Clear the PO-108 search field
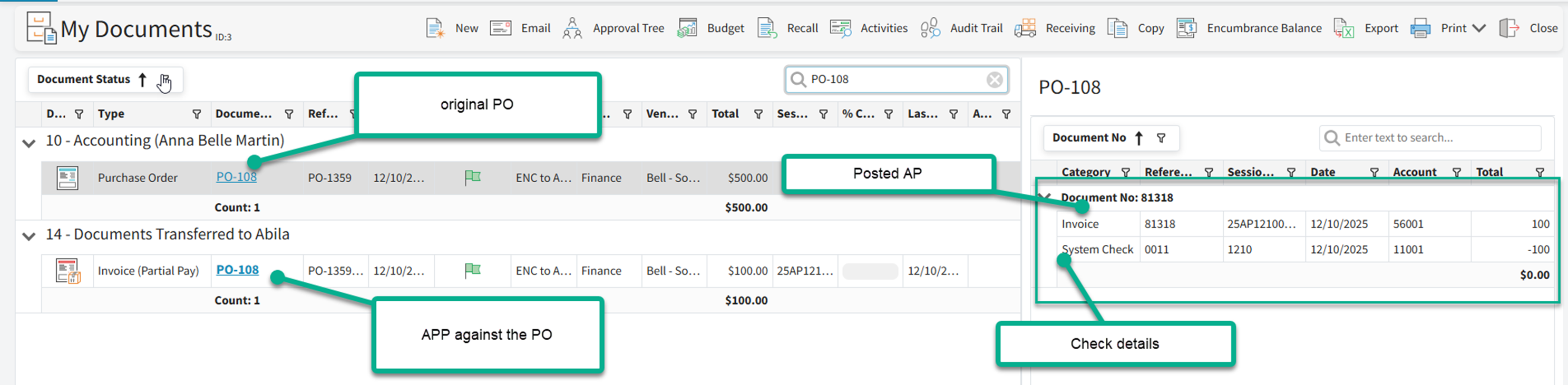Screen dimensions: 1568x385 click(994, 80)
